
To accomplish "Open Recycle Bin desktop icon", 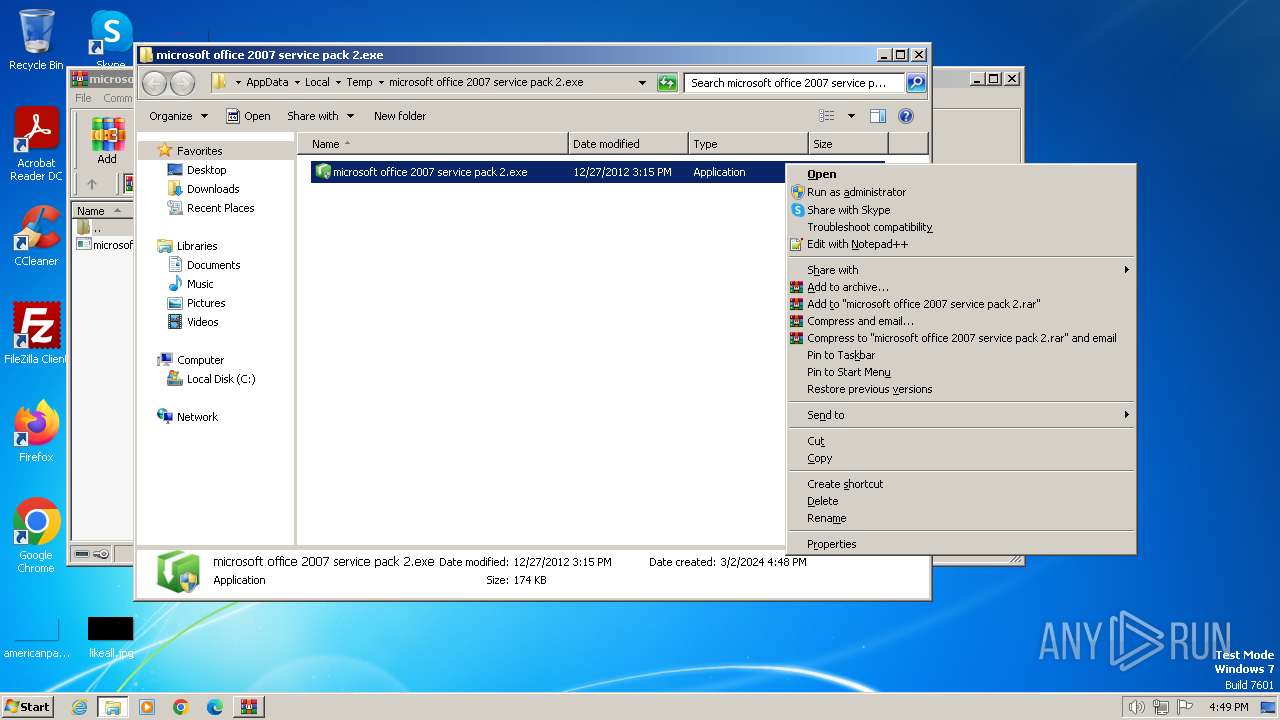I will [x=36, y=40].
